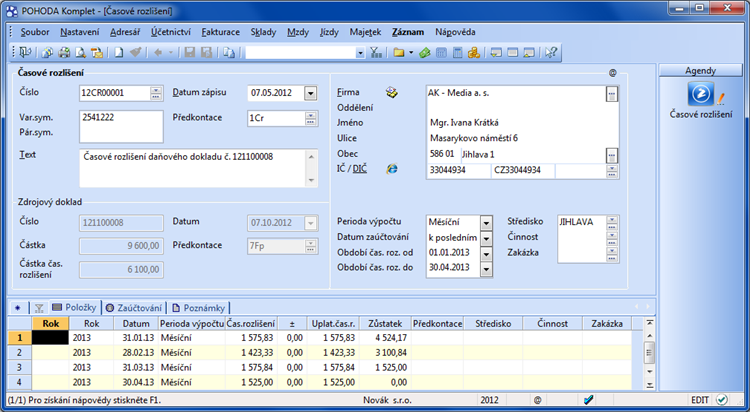
Task: Click the Zakázka field list button
Action: coord(612,253)
